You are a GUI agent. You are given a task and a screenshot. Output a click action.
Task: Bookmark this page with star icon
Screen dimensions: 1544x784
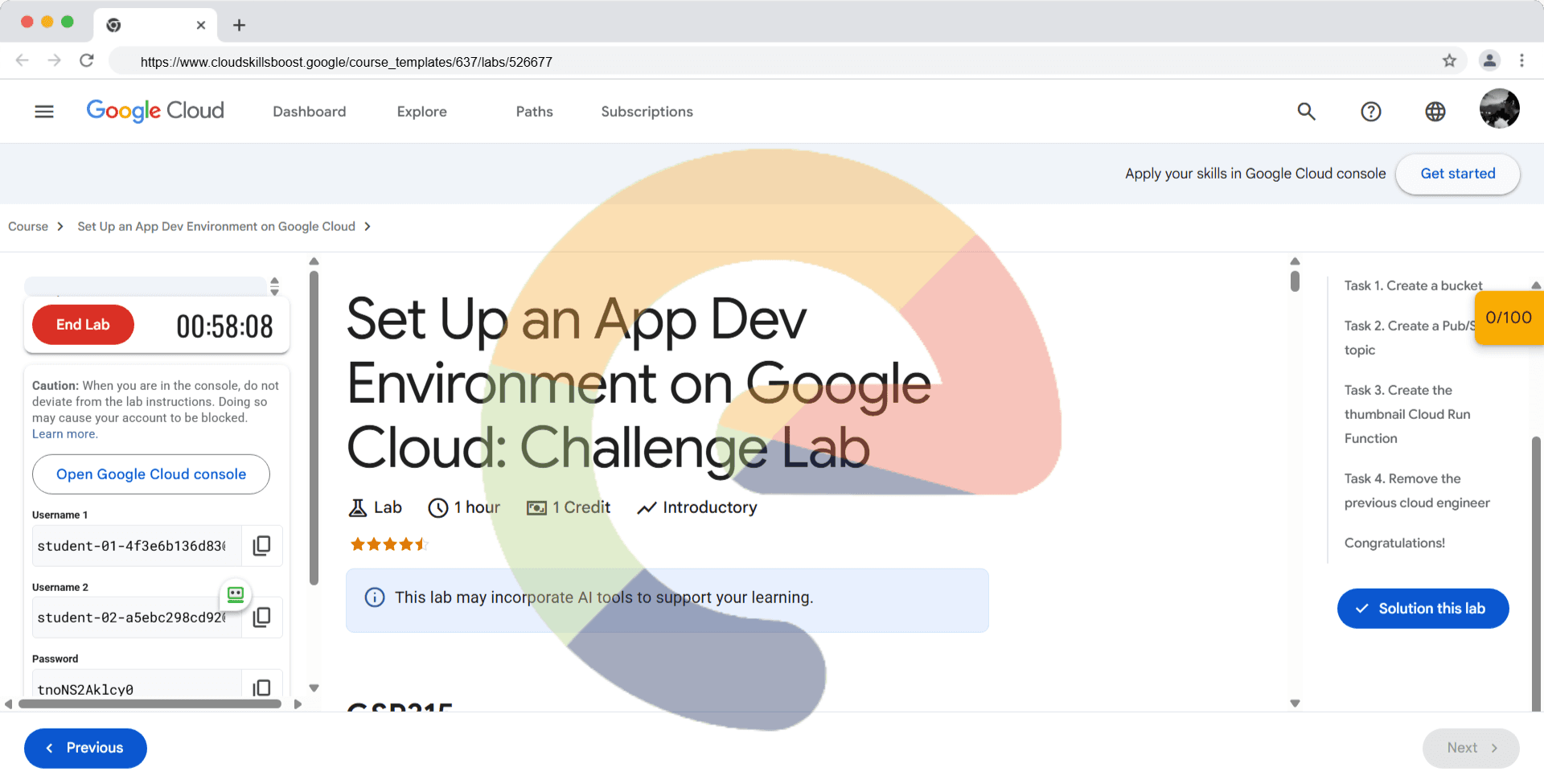click(x=1449, y=61)
